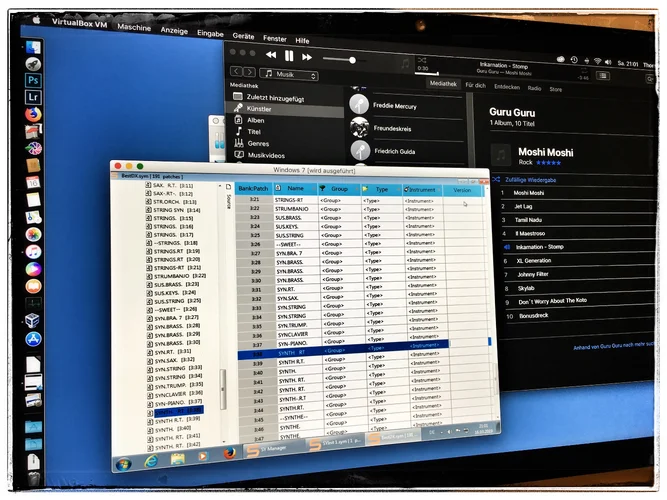Open the Anzeige menu
Image resolution: width=667 pixels, height=500 pixels.
click(x=174, y=30)
